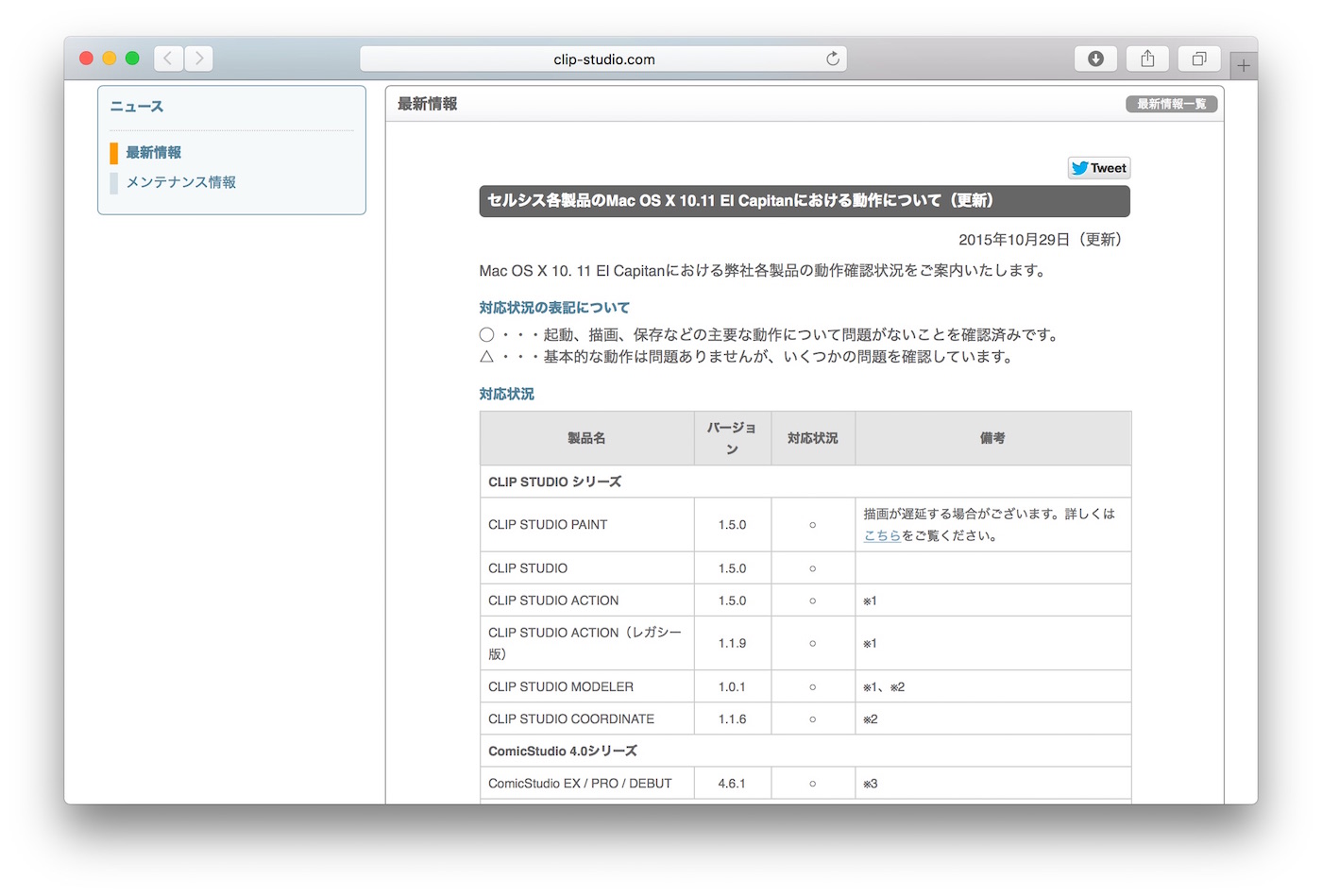Viewport: 1322px width, 896px height.
Task: Click the 最新情報 panel header title
Action: point(428,104)
